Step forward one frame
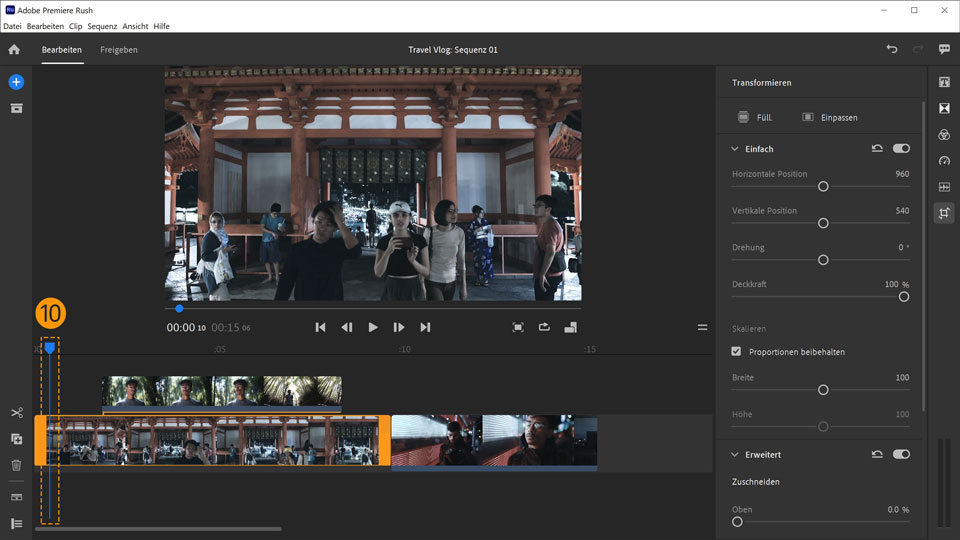Screen dimensions: 960x540 (x=399, y=328)
